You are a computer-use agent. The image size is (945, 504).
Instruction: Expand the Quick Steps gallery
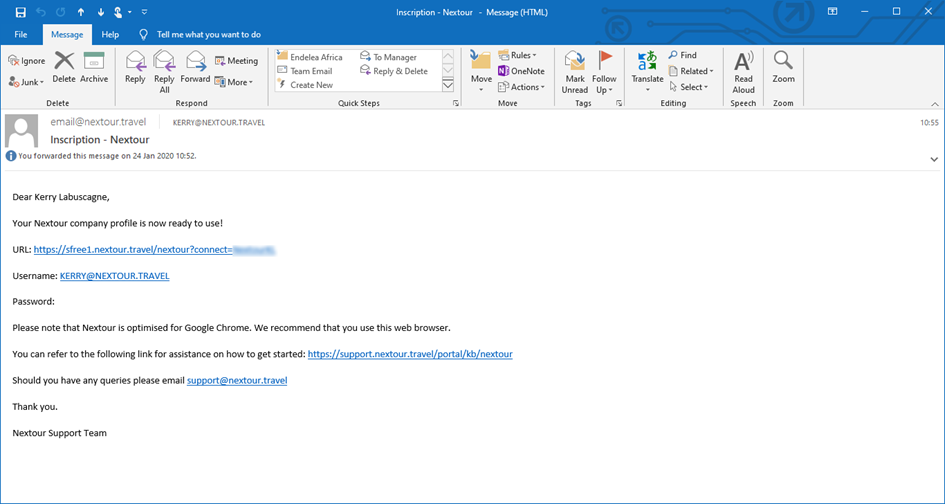pos(448,85)
